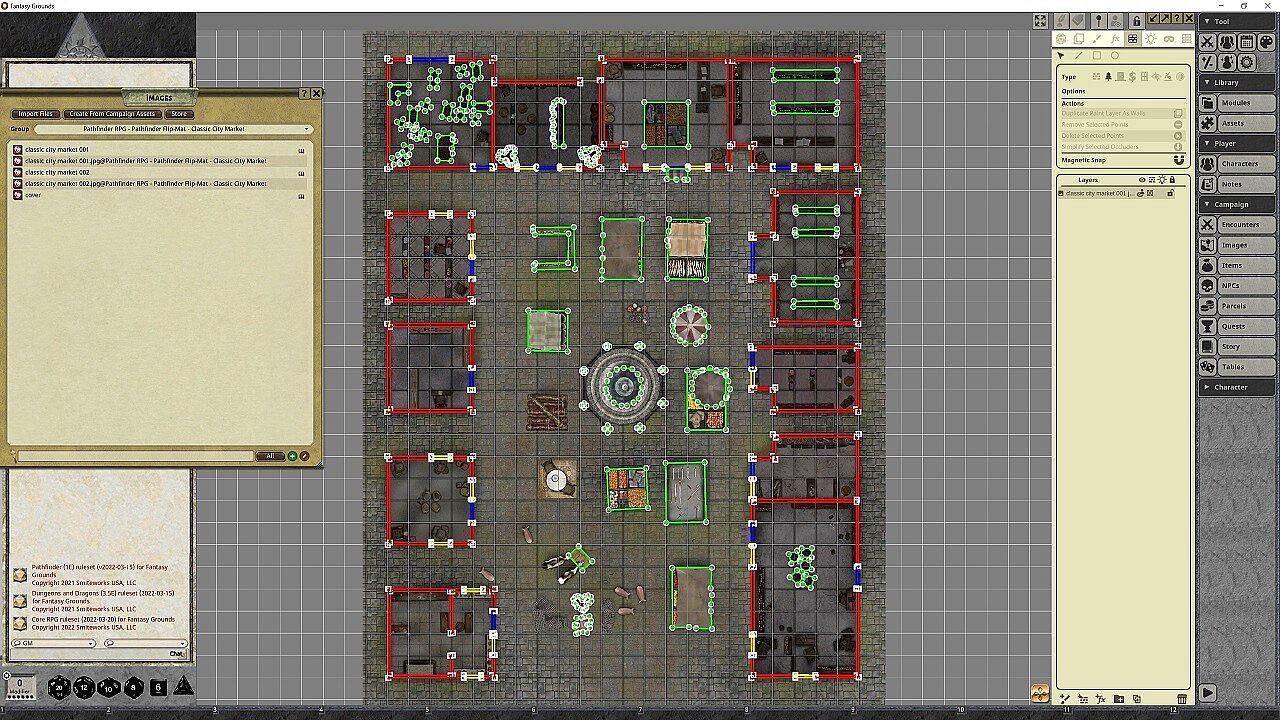Toggle visibility eye in Layers header
The width and height of the screenshot is (1280, 720).
(1143, 180)
